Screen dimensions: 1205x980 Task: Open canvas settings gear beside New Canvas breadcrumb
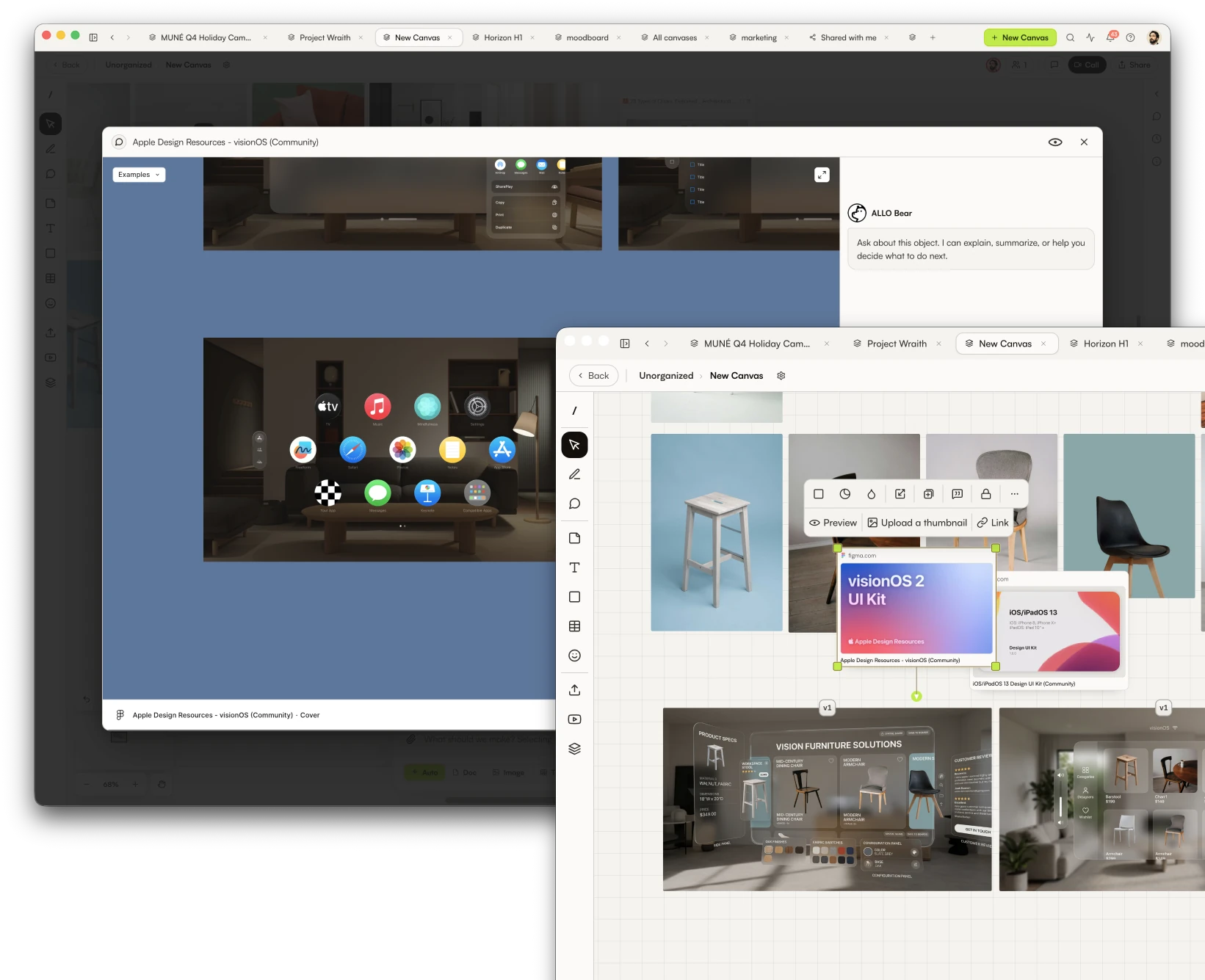pyautogui.click(x=781, y=376)
